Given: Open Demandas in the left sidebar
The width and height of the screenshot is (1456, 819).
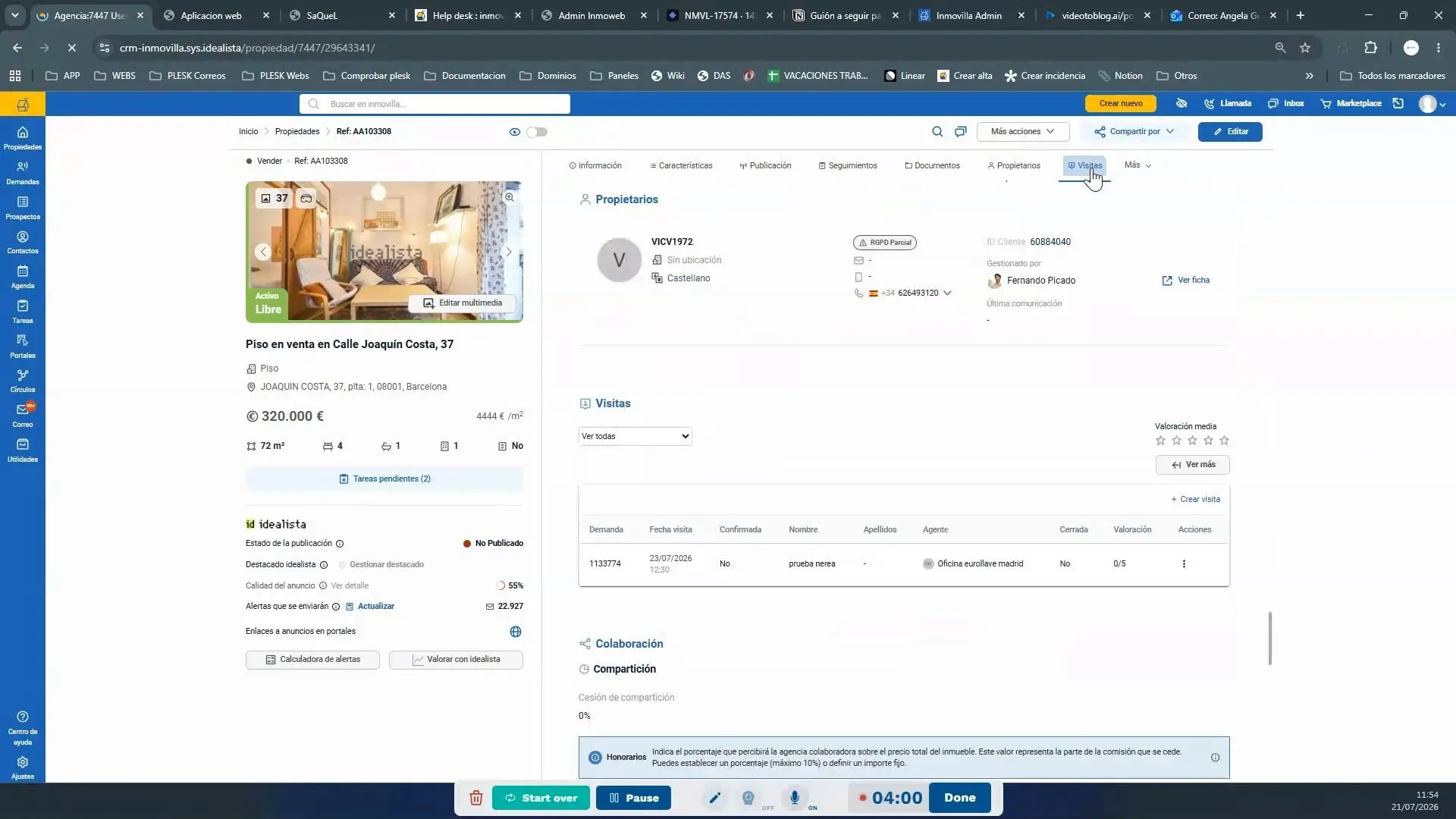Looking at the screenshot, I should click(23, 173).
